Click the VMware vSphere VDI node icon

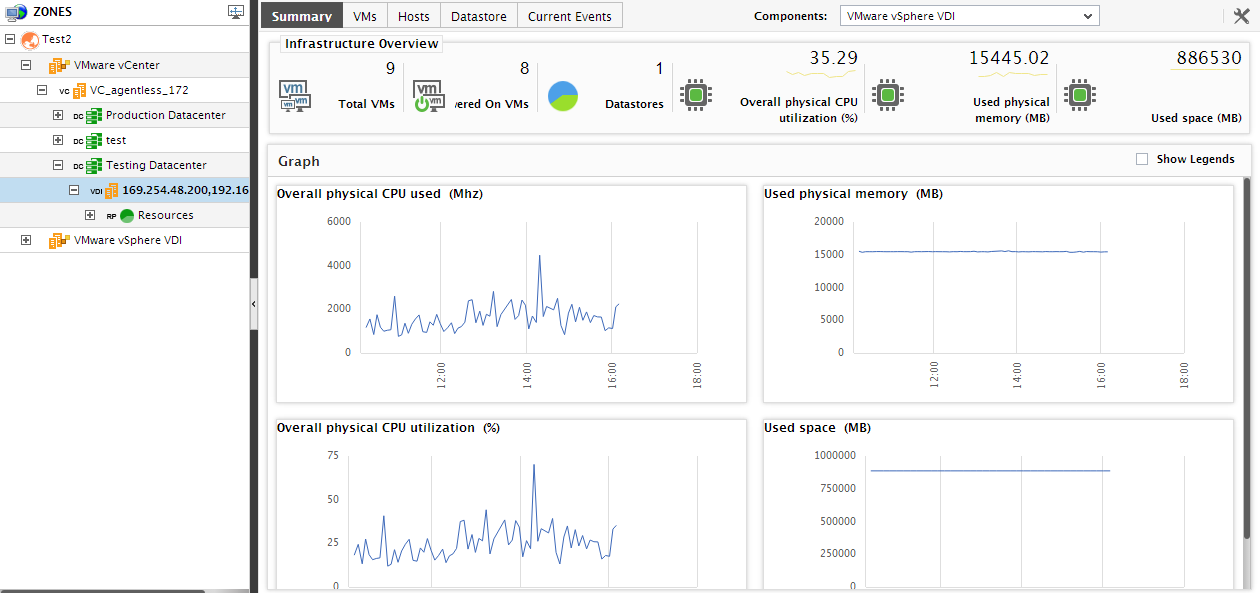pyautogui.click(x=60, y=240)
